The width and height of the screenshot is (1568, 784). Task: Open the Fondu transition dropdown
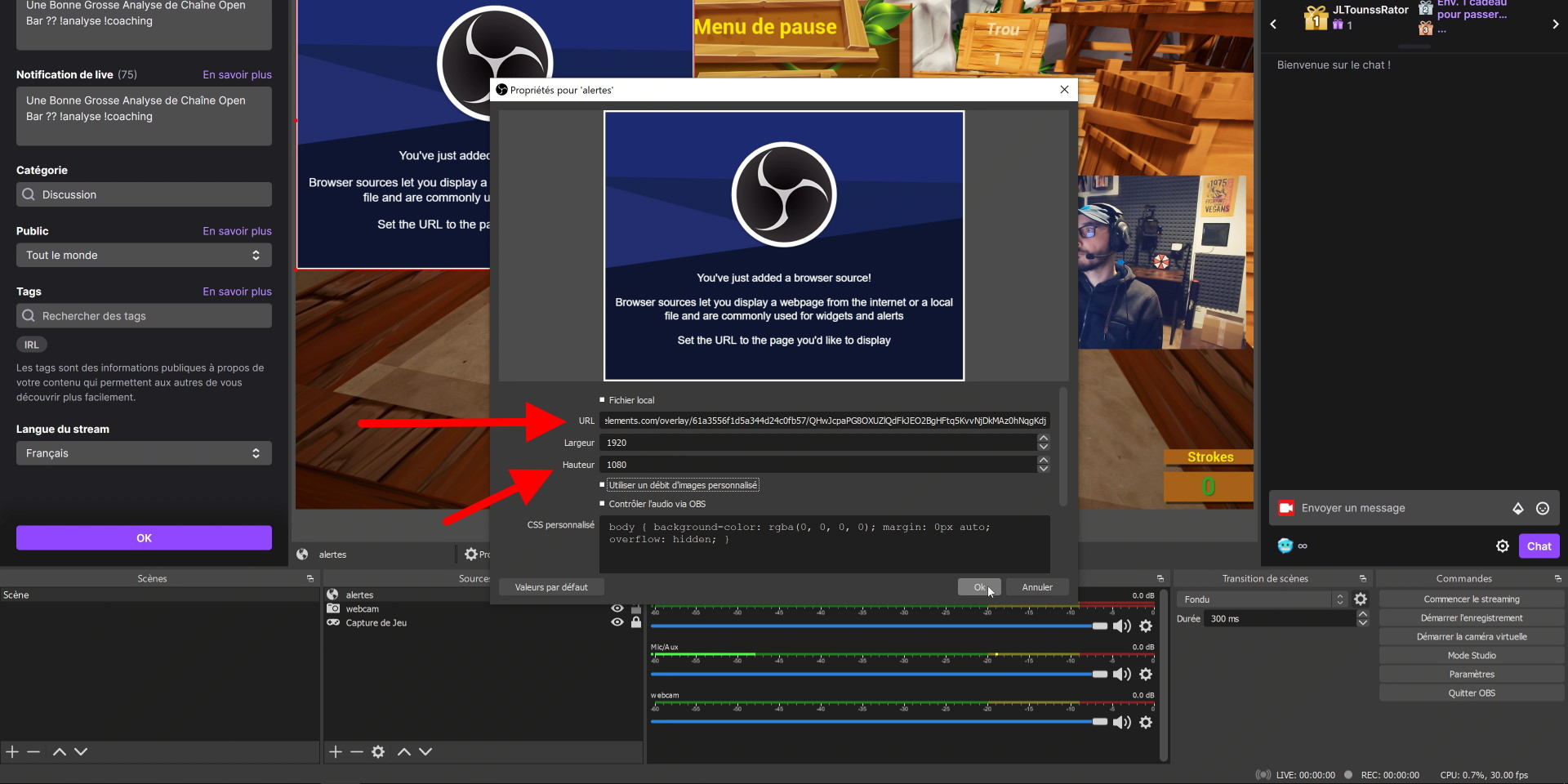pyautogui.click(x=1262, y=599)
